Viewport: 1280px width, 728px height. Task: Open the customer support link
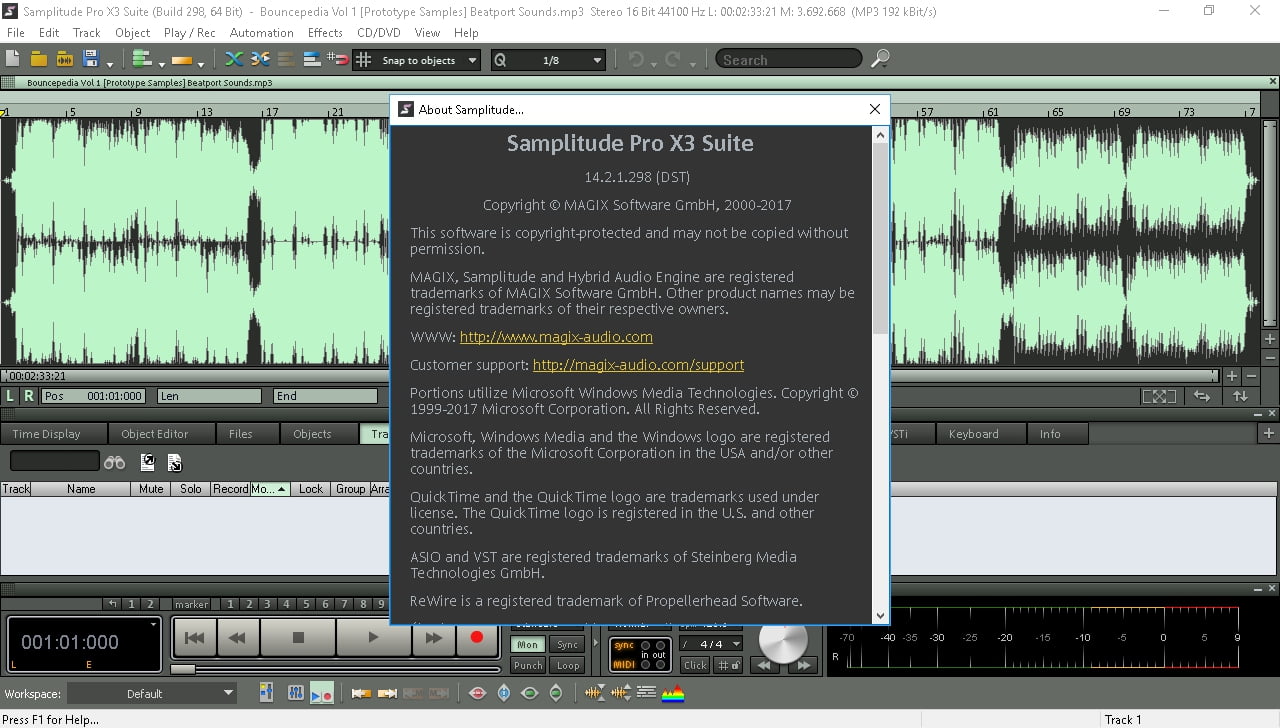(638, 365)
